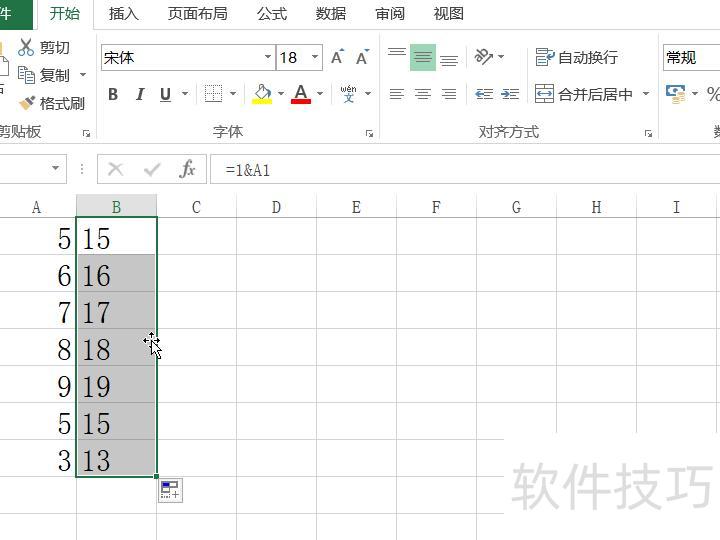The height and width of the screenshot is (540, 720).
Task: Select column D header
Action: click(x=276, y=207)
